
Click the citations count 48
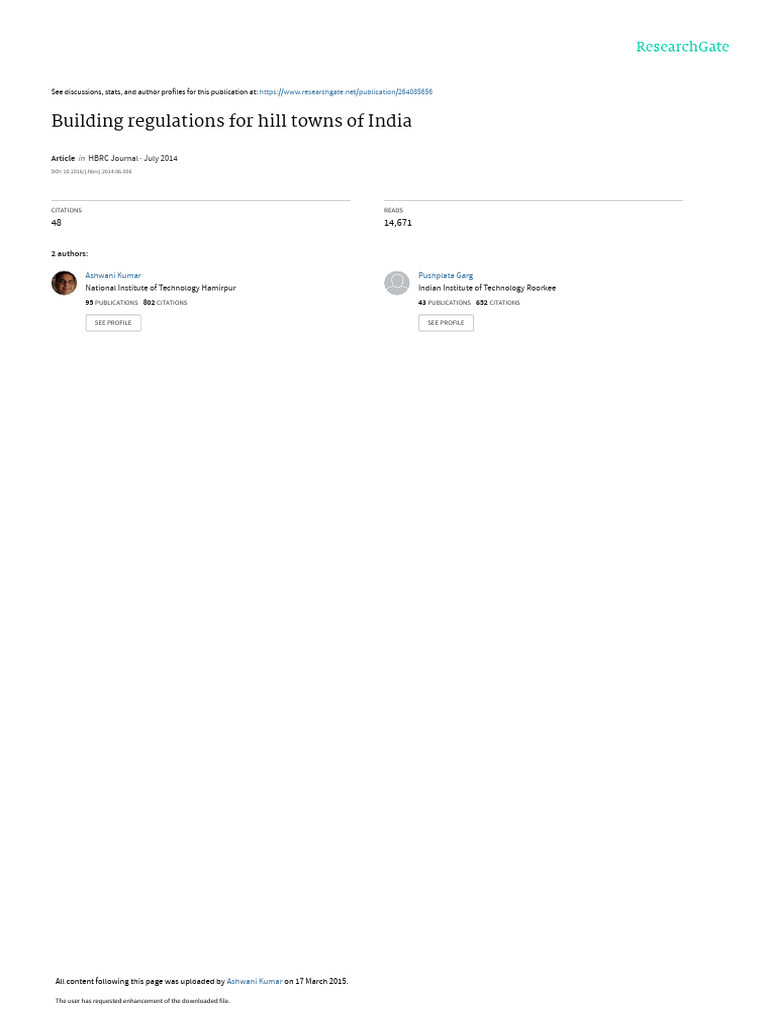click(x=56, y=223)
